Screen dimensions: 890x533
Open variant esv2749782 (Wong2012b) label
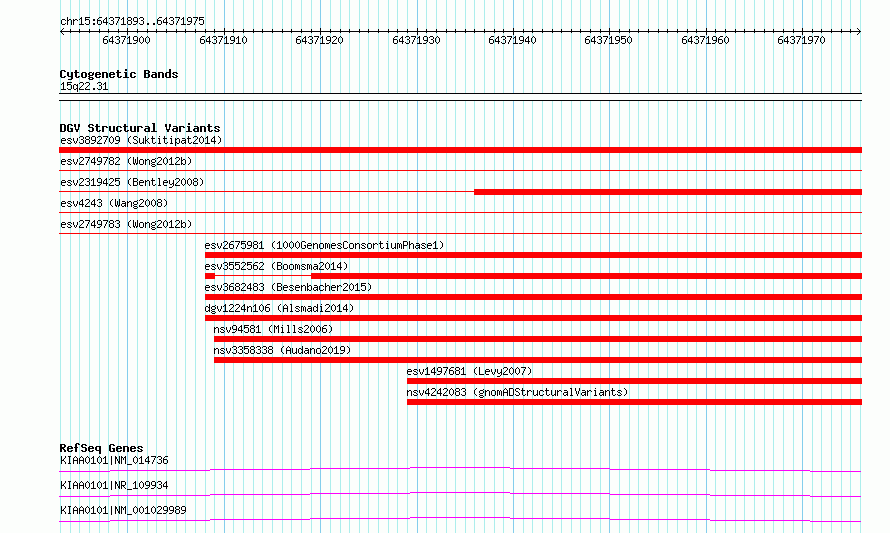point(126,161)
